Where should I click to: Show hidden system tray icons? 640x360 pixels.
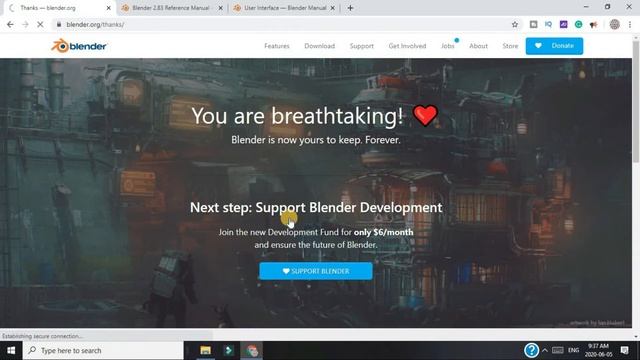pos(545,350)
